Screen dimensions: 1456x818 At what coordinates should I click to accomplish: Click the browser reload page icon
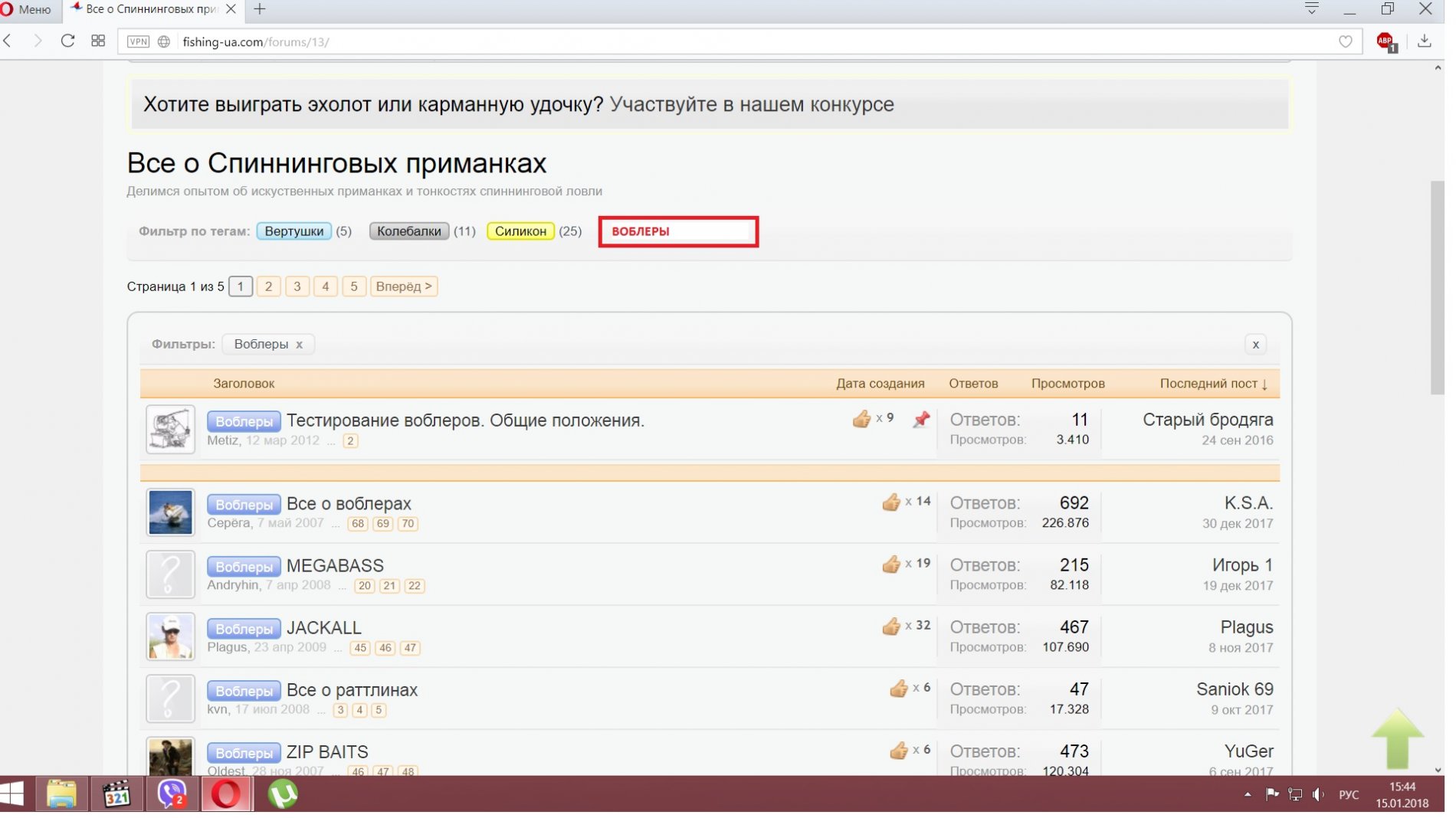click(x=67, y=41)
